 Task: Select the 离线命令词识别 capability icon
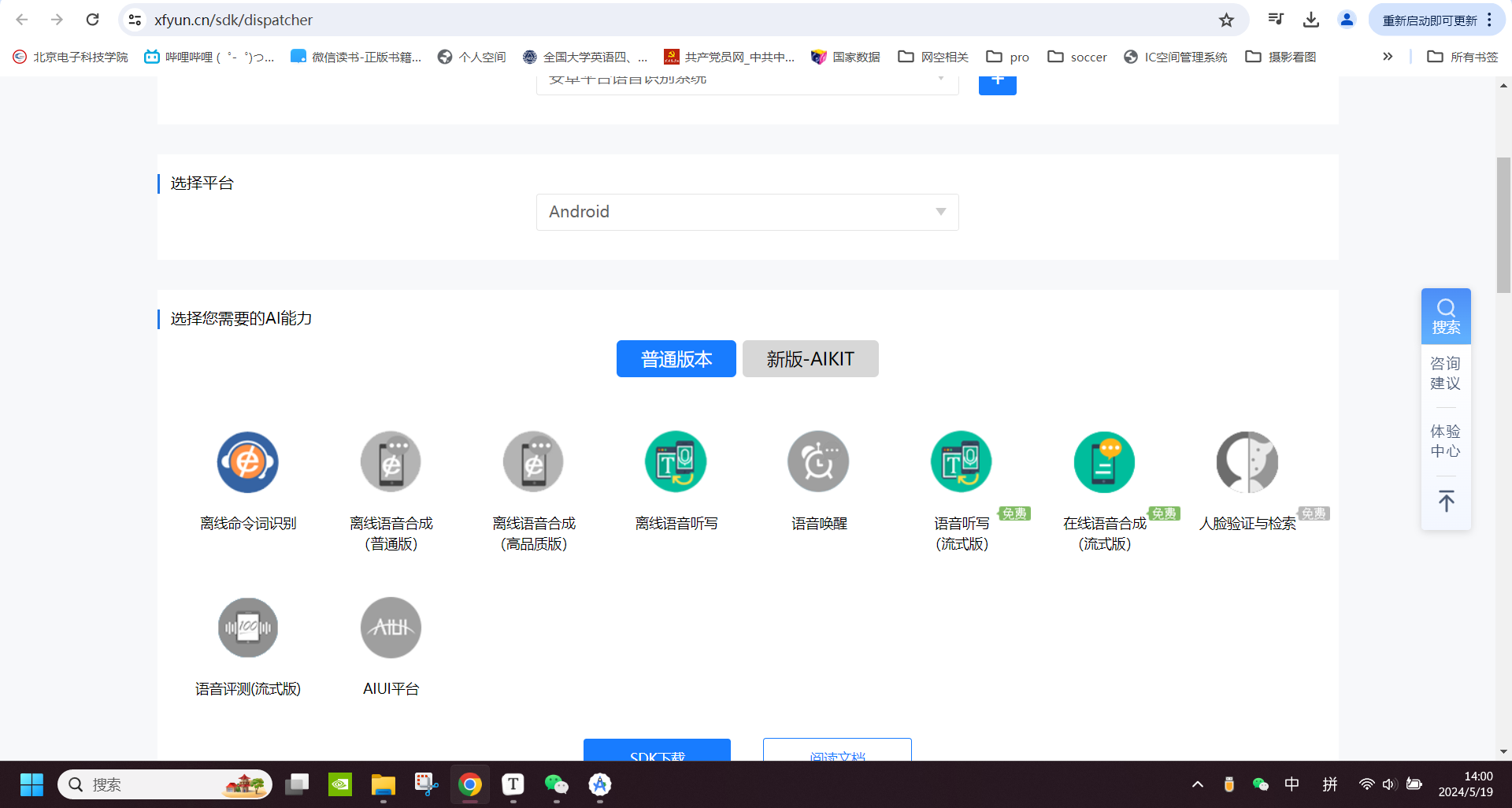[x=248, y=462]
